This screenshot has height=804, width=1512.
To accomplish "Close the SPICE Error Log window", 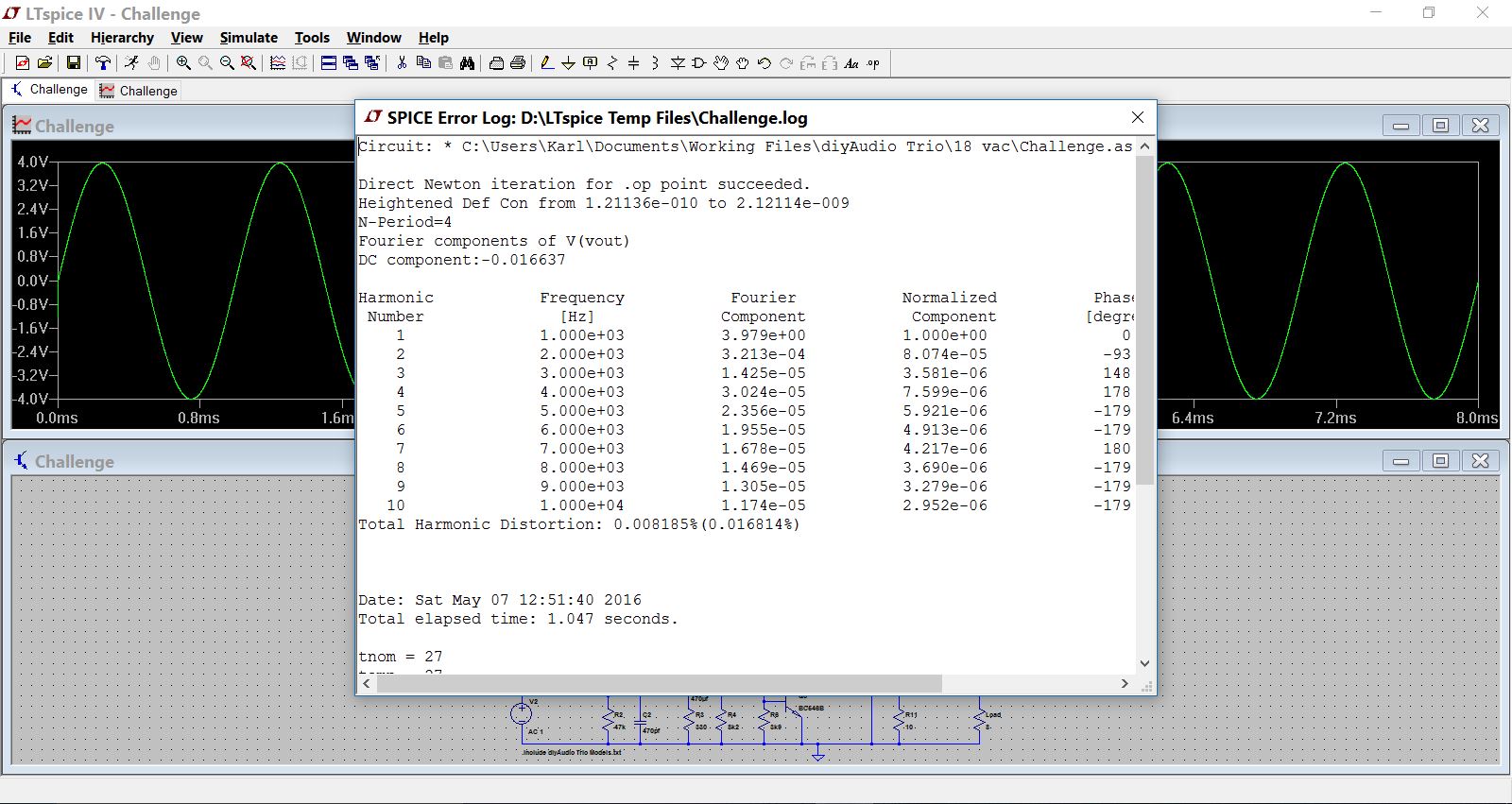I will click(x=1138, y=117).
